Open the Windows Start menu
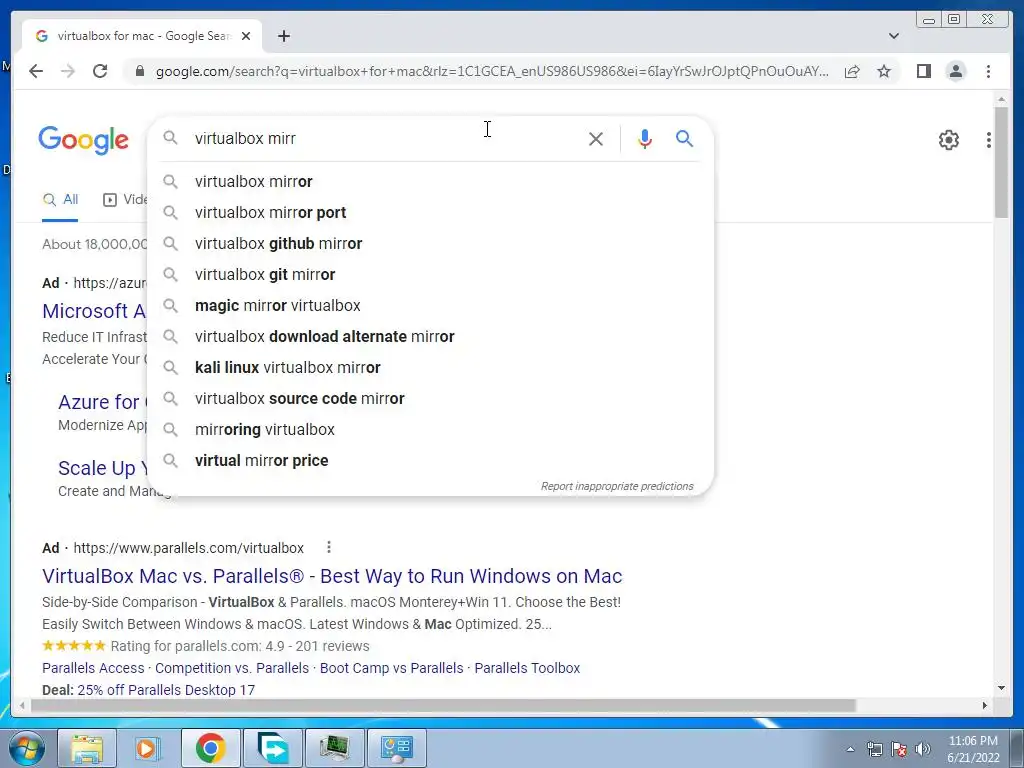Viewport: 1024px width, 768px height. click(x=25, y=748)
